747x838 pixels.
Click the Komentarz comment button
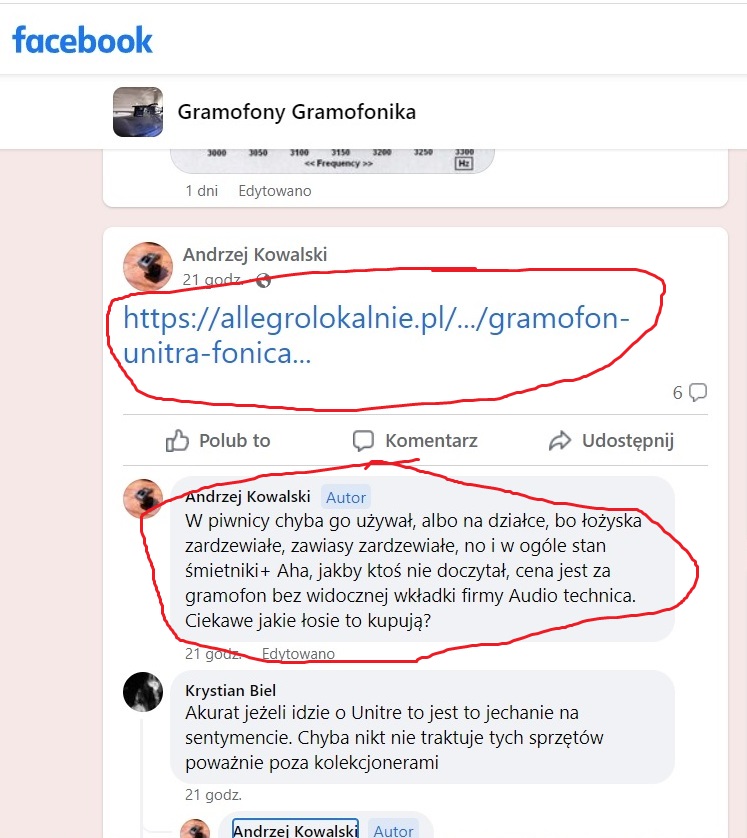[x=415, y=440]
